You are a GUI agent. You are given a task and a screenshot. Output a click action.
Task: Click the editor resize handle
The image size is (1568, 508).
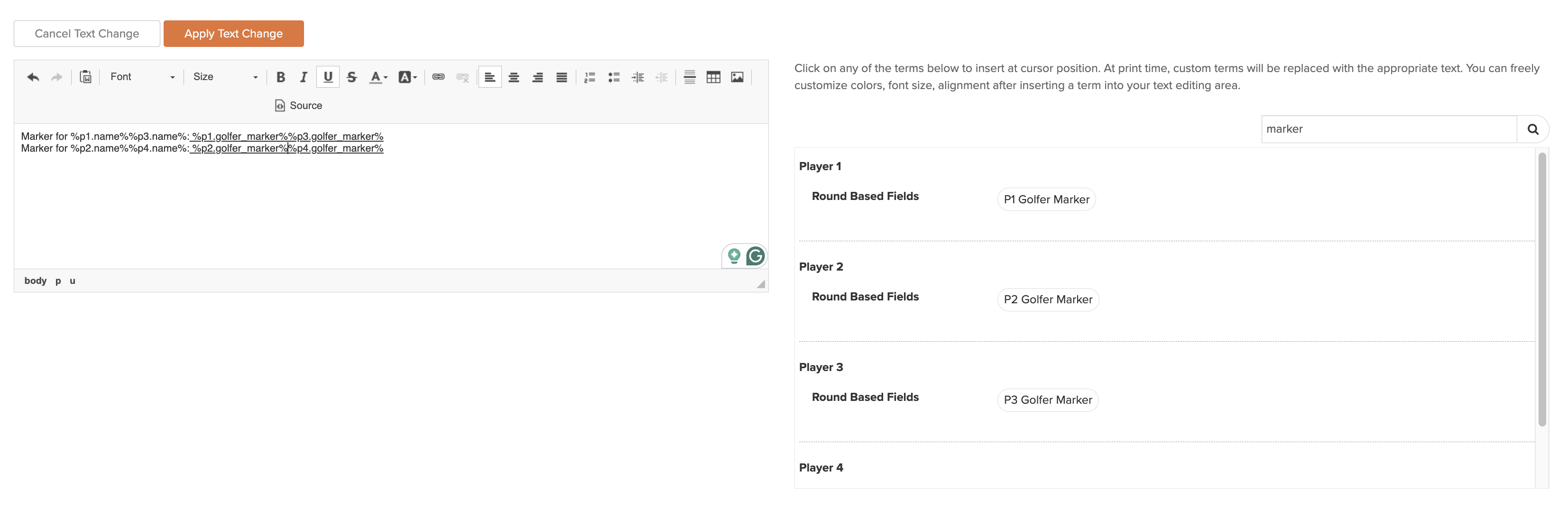(x=760, y=284)
